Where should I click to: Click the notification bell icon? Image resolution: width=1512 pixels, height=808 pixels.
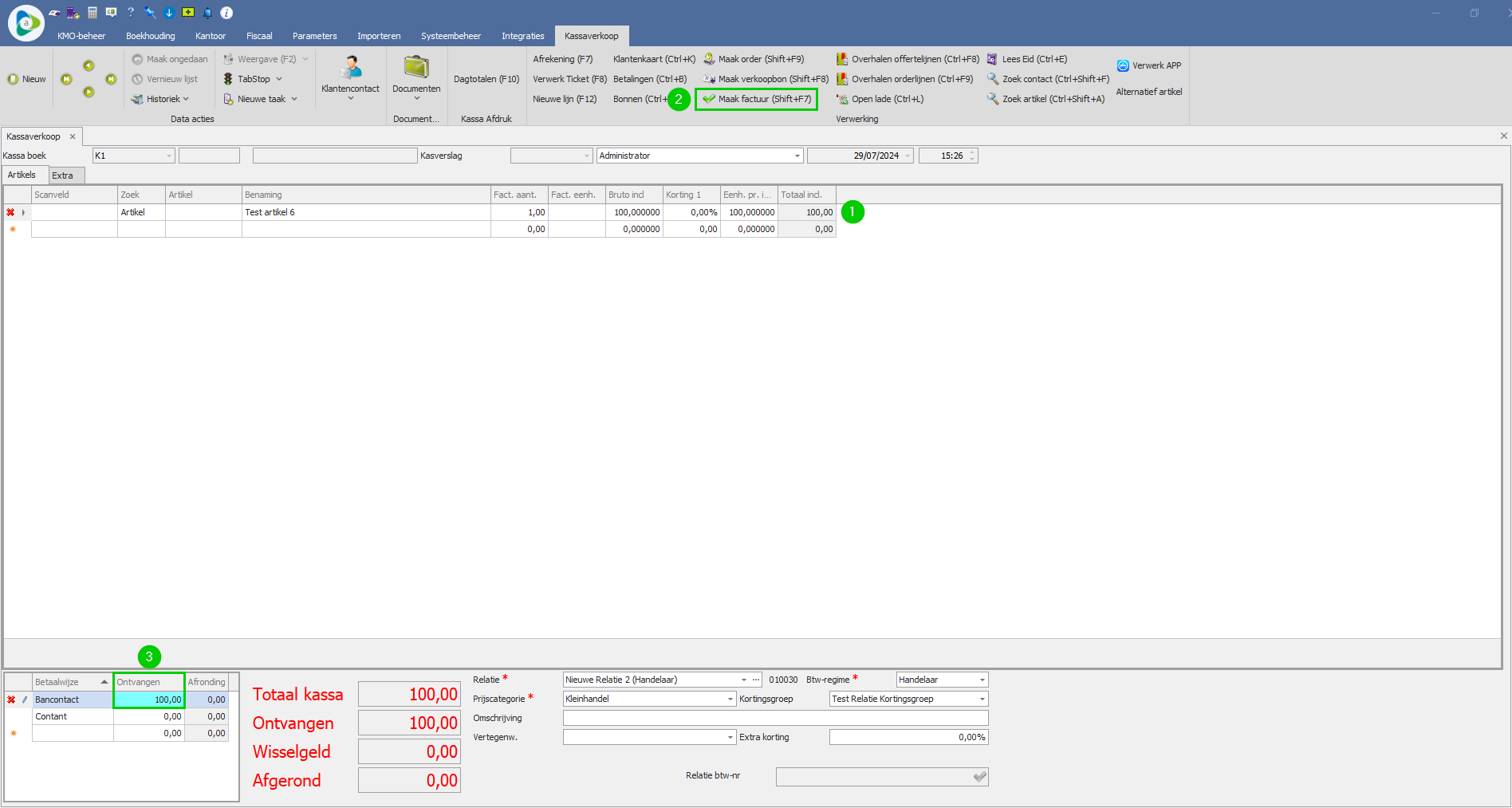[x=207, y=13]
